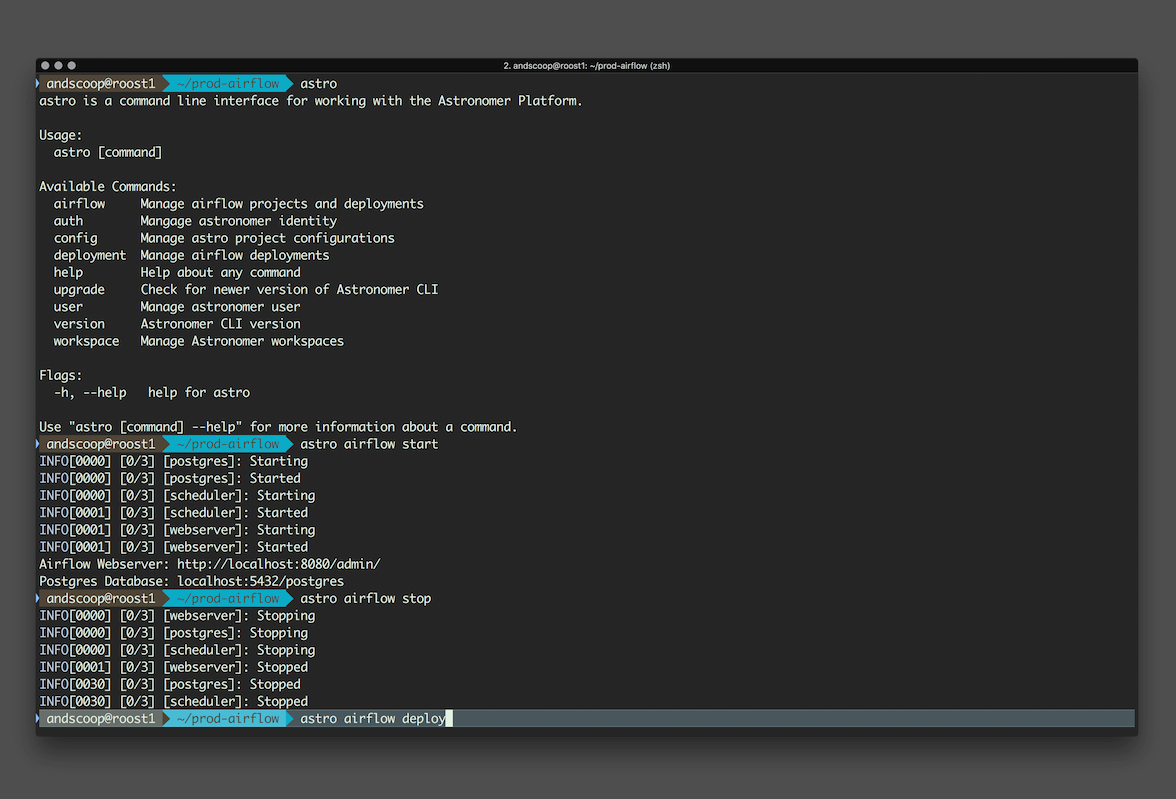Screen dimensions: 1176x799
Task: Click 'astro [command]' usage line
Action: tap(108, 153)
